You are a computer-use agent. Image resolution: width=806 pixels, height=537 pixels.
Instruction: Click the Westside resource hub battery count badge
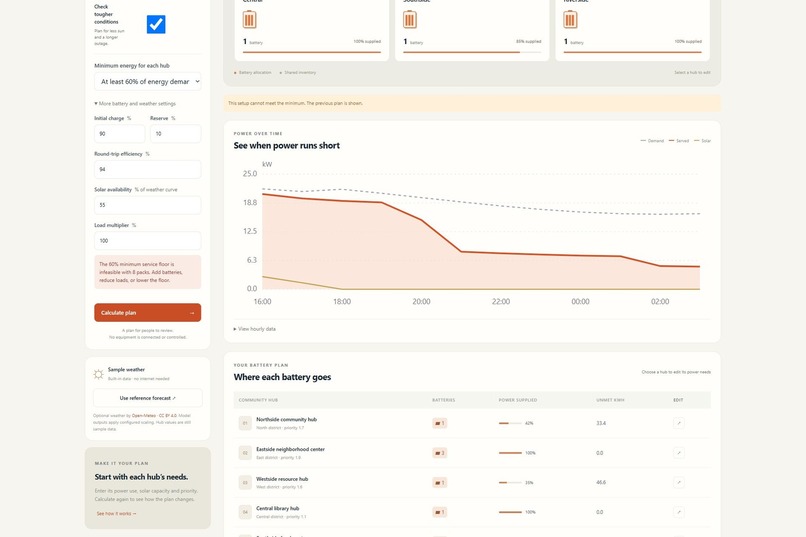439,483
